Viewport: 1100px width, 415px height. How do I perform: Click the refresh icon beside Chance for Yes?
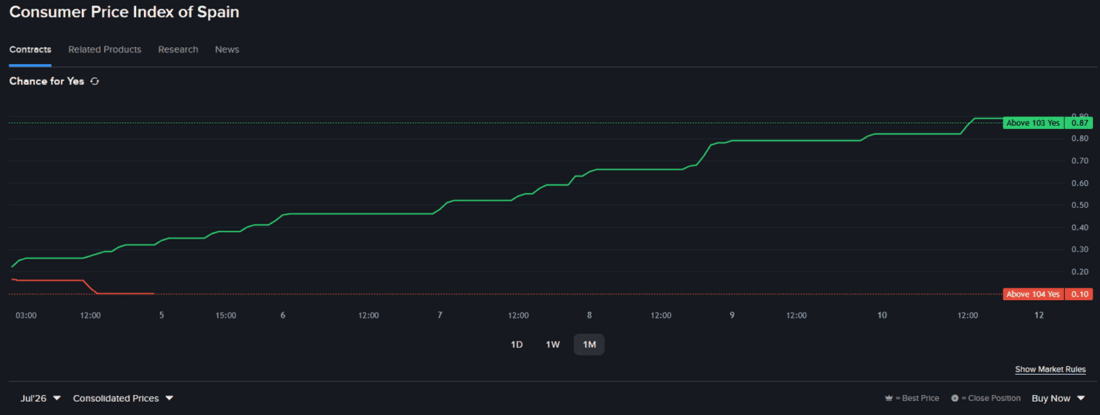click(x=95, y=81)
